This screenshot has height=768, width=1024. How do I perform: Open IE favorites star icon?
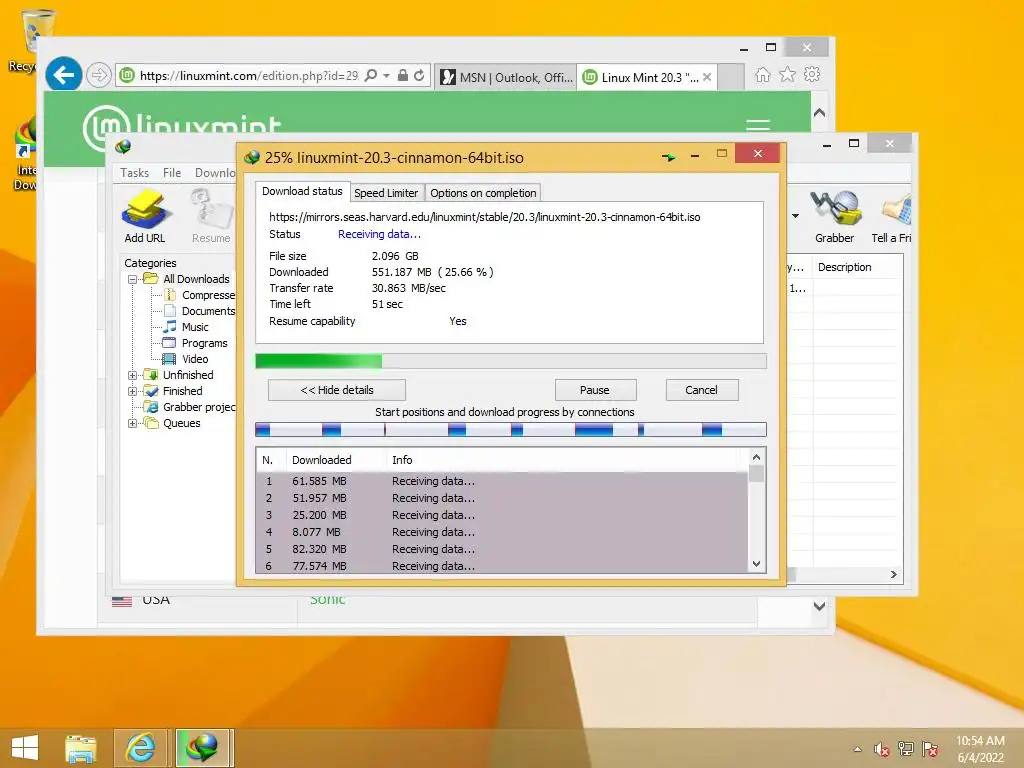click(788, 75)
